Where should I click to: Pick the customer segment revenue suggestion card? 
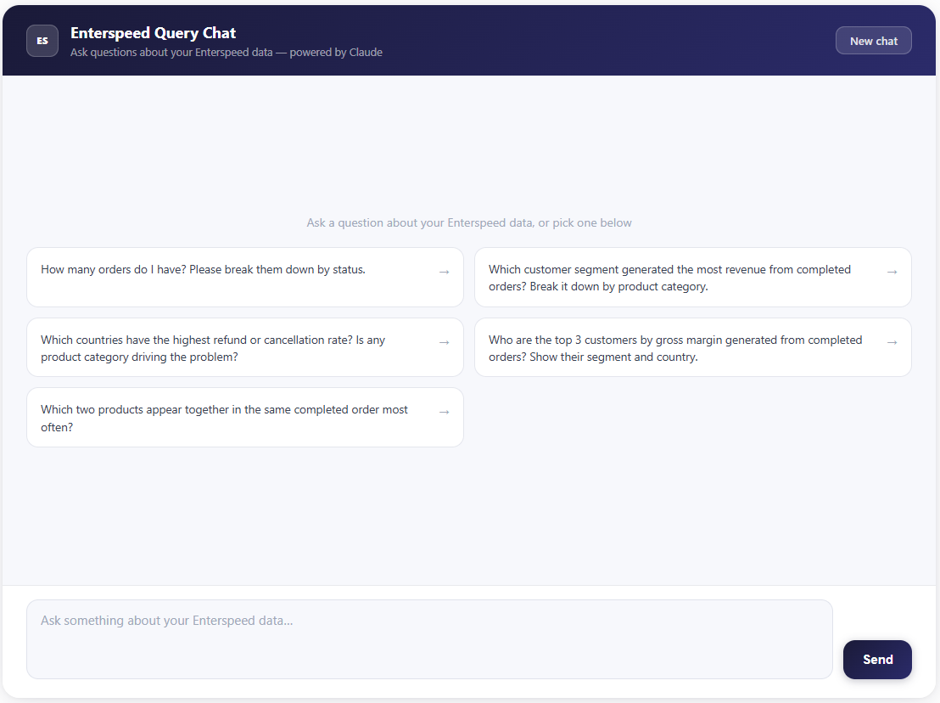pos(692,277)
